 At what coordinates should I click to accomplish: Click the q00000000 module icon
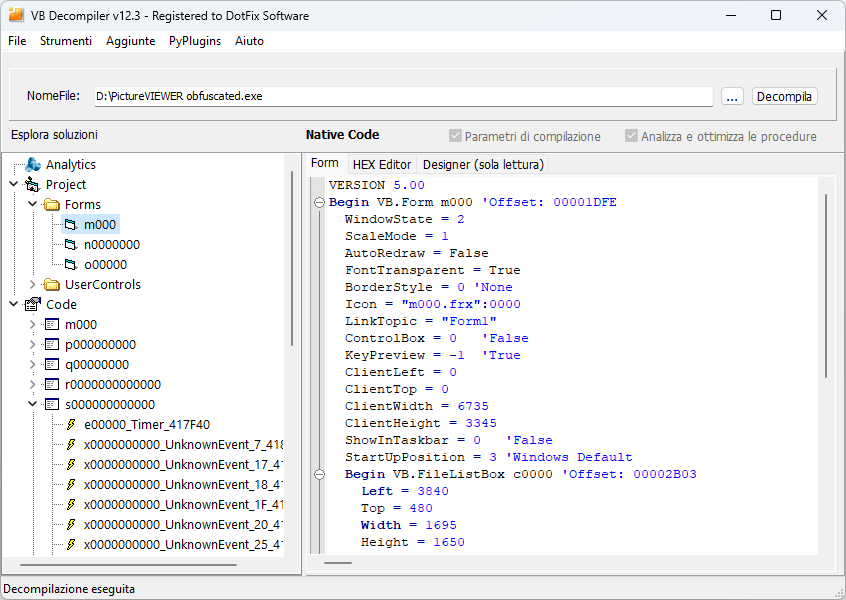pos(52,364)
